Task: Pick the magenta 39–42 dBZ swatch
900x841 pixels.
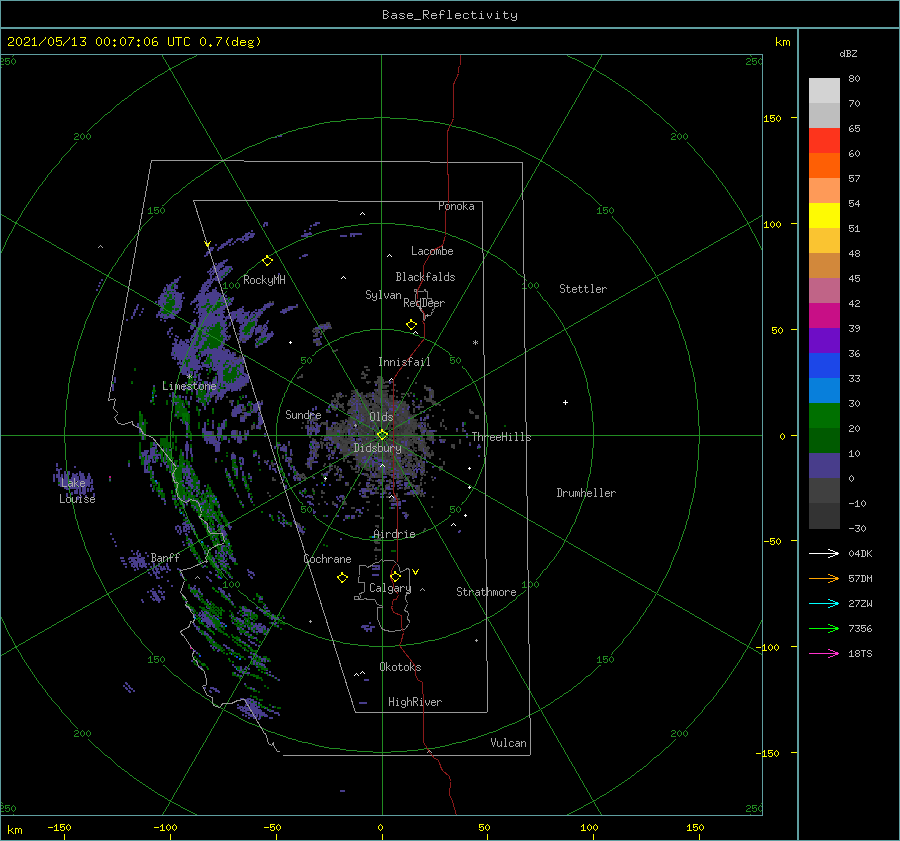Action: (x=824, y=316)
